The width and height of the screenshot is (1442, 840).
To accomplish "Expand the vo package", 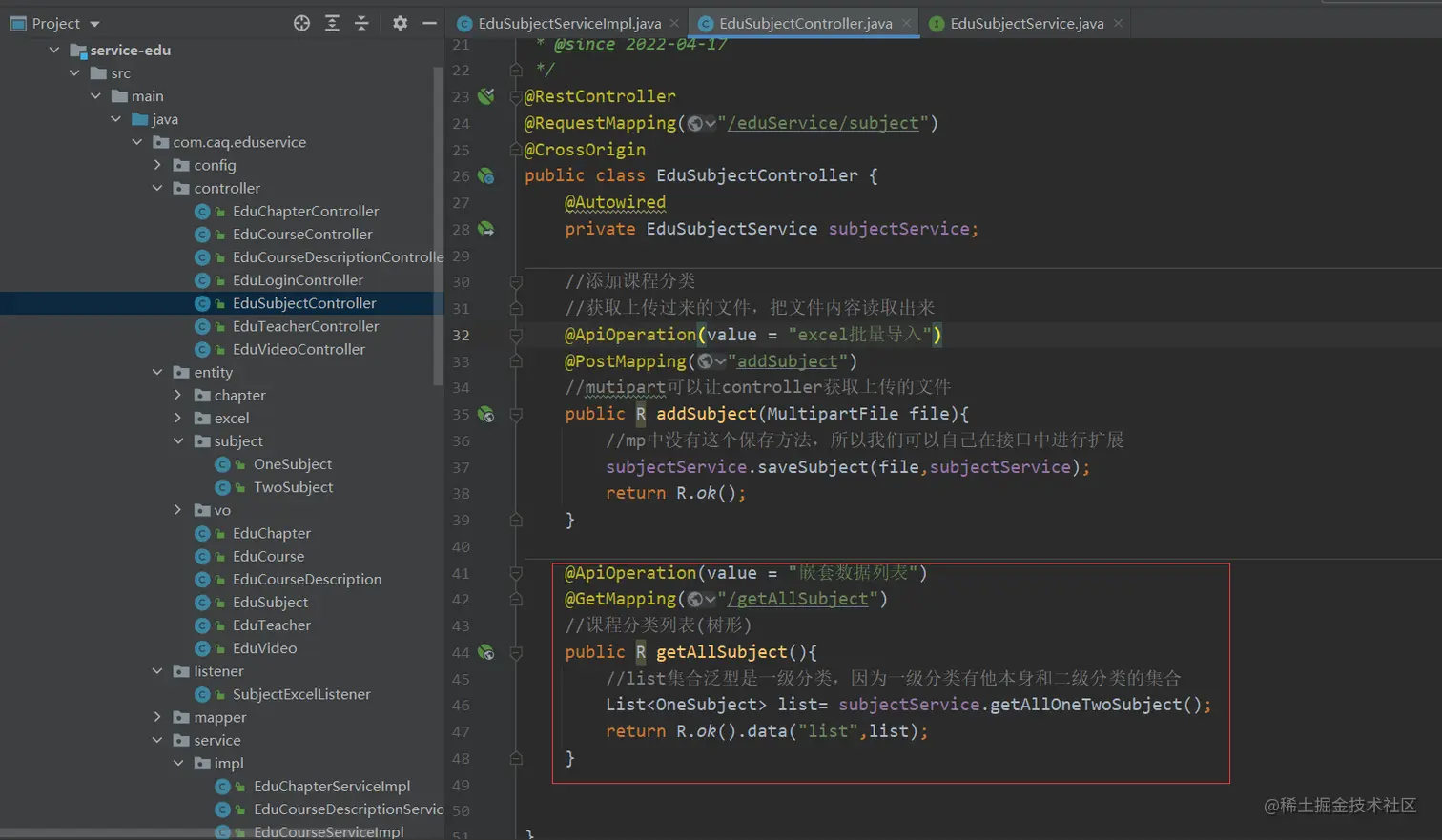I will pos(177,510).
